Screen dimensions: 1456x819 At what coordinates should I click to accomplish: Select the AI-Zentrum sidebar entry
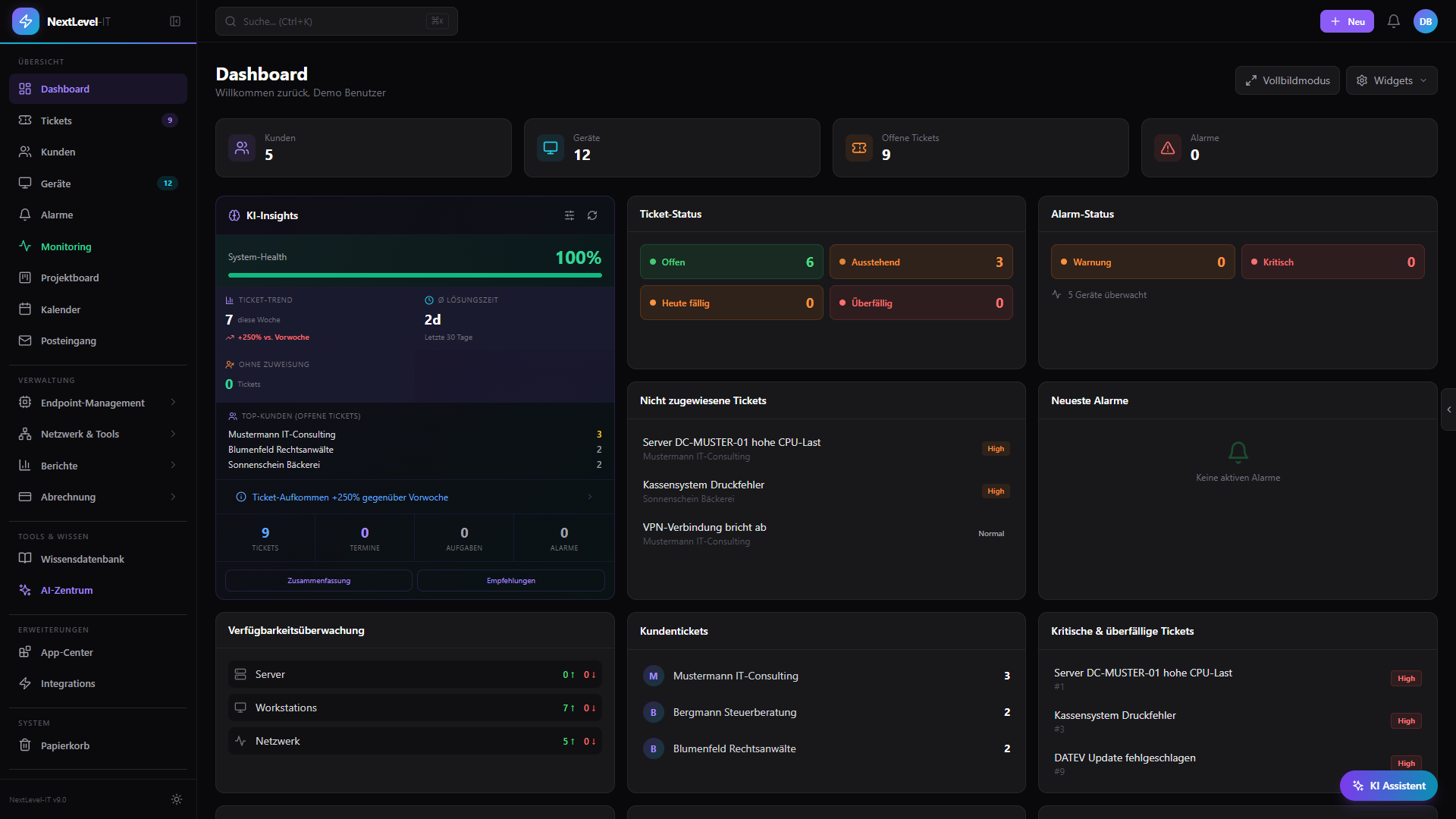pyautogui.click(x=65, y=590)
